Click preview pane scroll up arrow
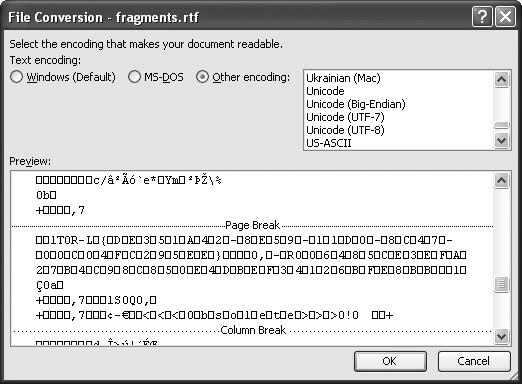The height and width of the screenshot is (384, 522). (x=502, y=180)
